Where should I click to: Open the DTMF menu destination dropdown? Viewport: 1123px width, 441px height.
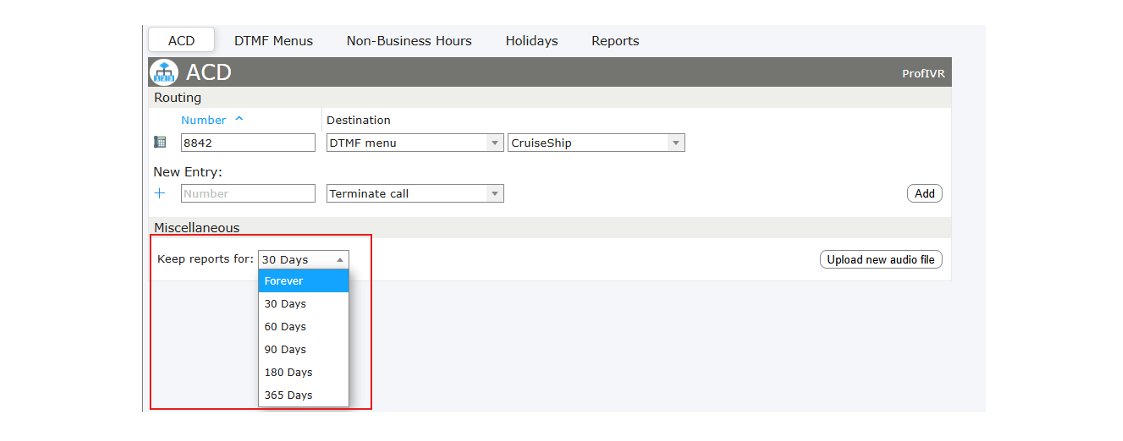[x=415, y=142]
